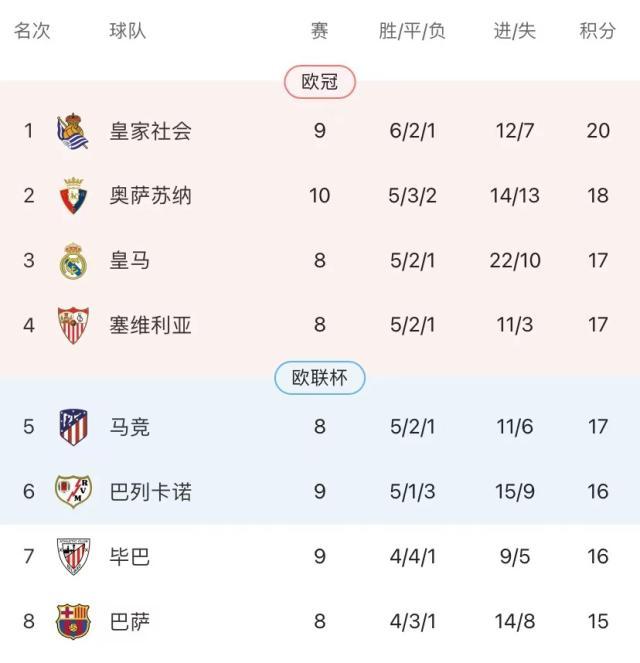The width and height of the screenshot is (640, 663).
Task: Click the 名次 column header
Action: coord(31,31)
